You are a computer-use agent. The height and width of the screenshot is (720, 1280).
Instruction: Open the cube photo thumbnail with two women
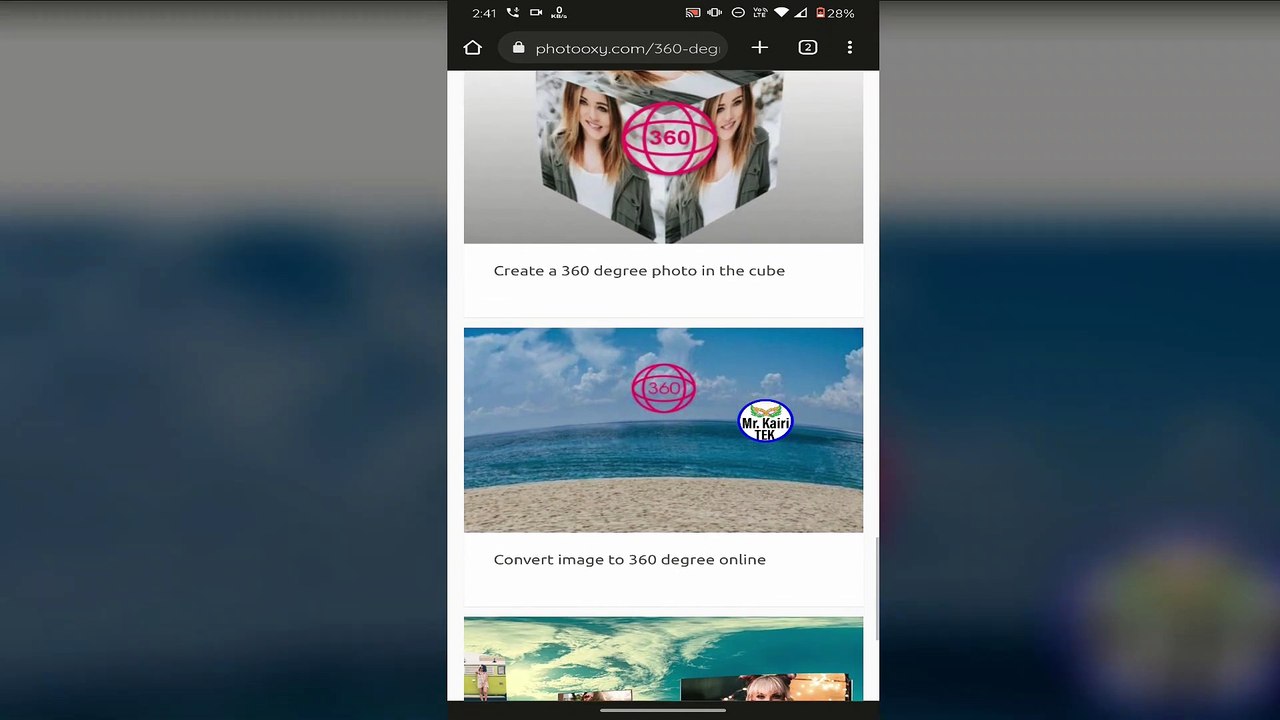[x=663, y=157]
